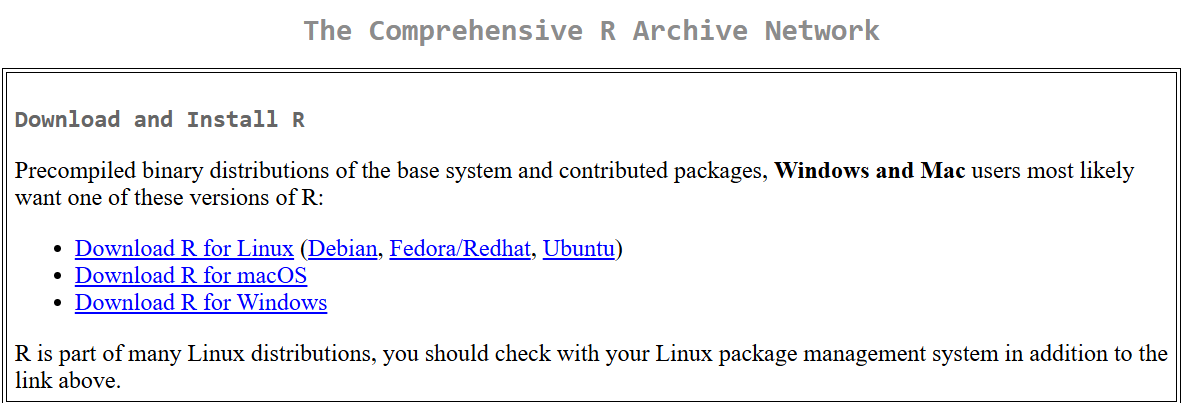The image size is (1183, 403).
Task: Open the Download R for Linux link
Action: [184, 249]
